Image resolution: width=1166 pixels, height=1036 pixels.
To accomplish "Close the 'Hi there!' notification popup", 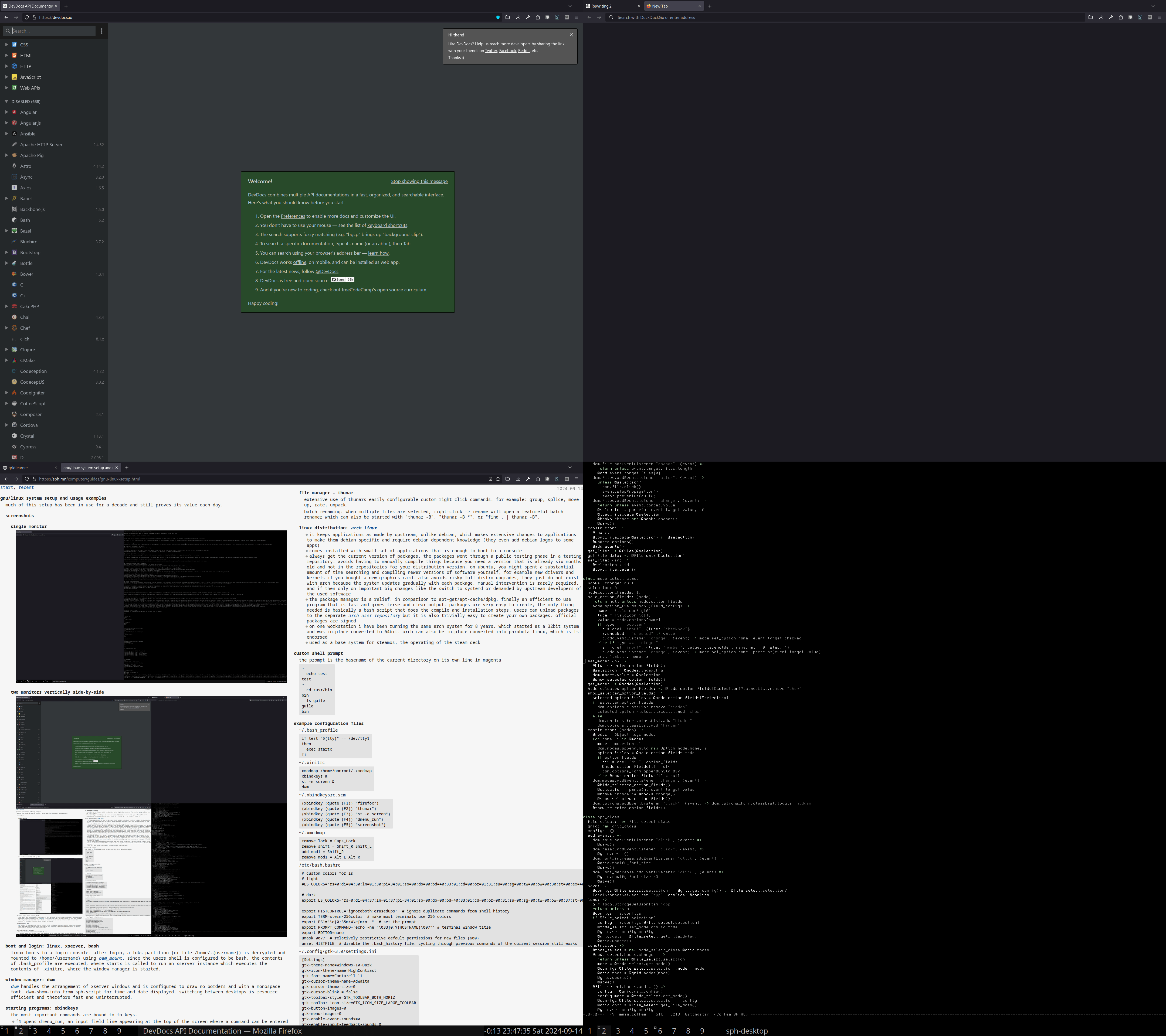I will coord(571,35).
